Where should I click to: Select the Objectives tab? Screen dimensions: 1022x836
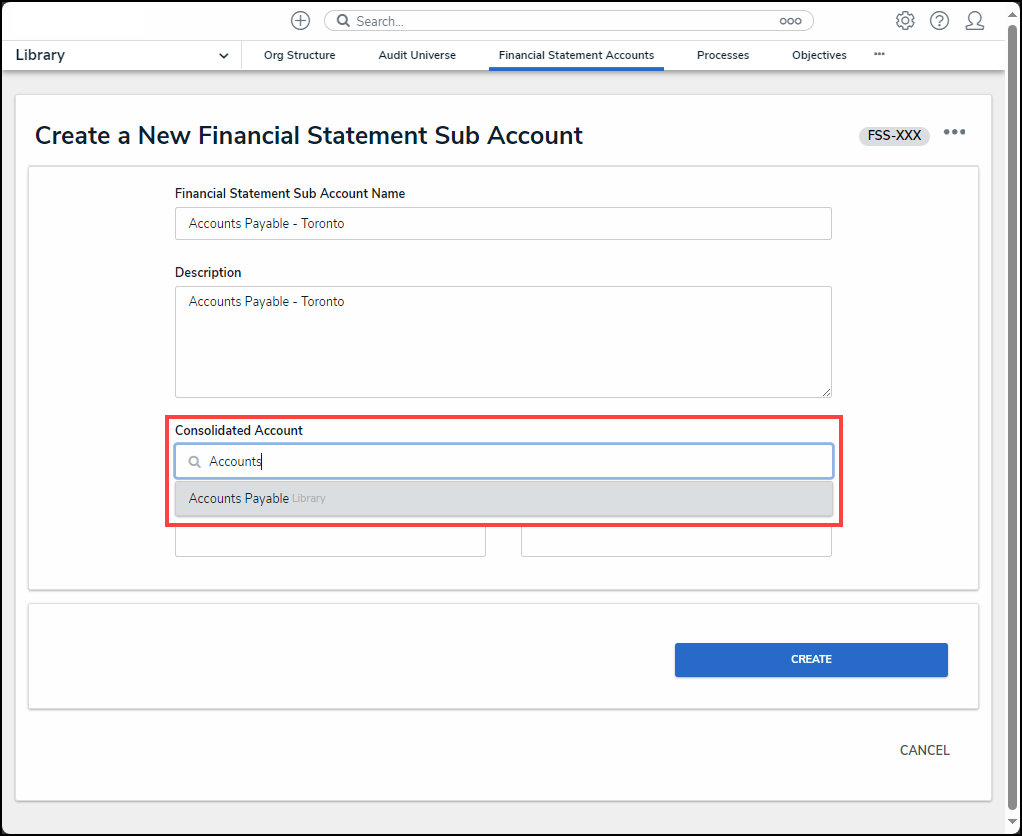coord(819,55)
